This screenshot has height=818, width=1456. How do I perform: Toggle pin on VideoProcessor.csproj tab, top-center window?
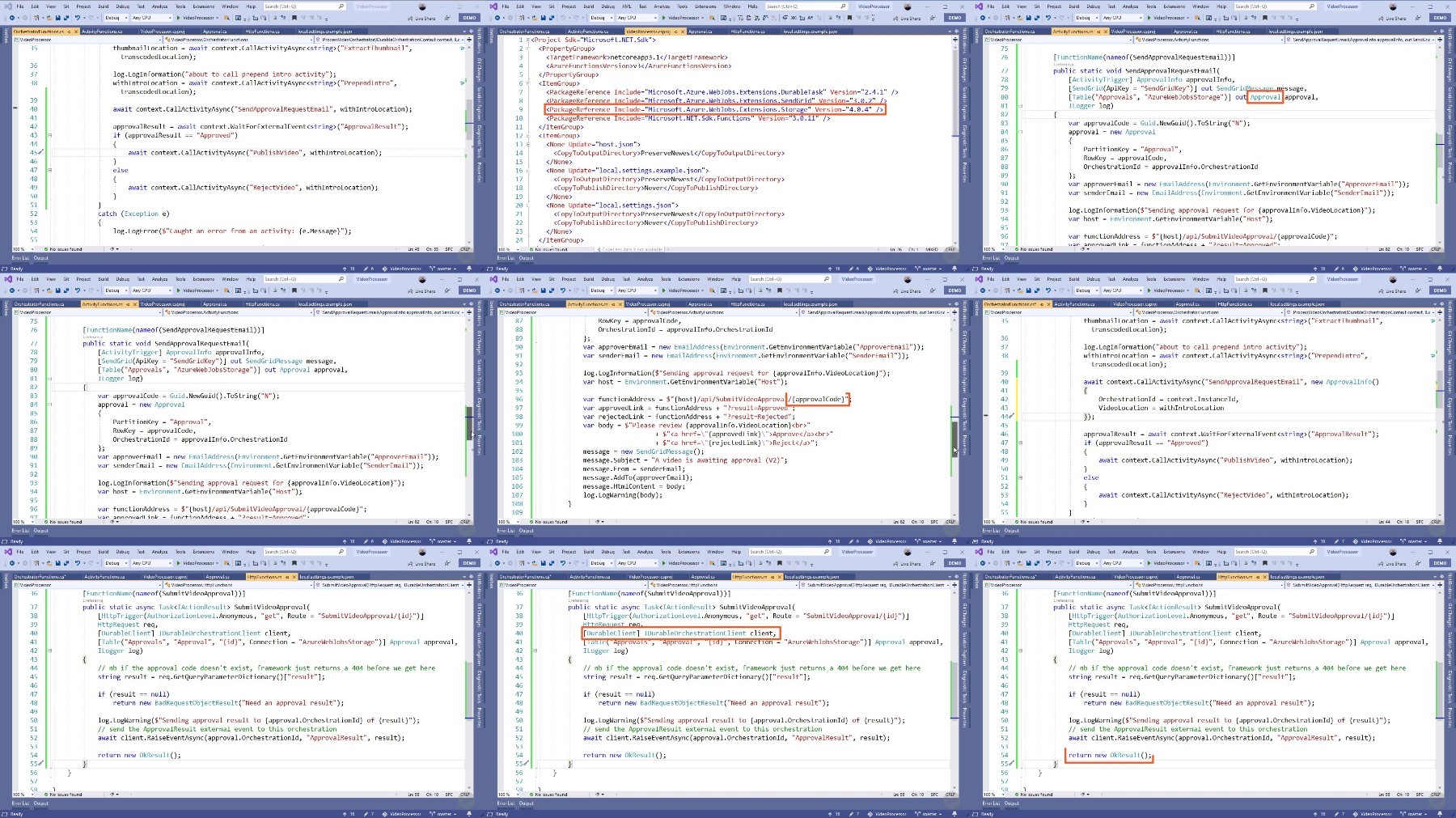tap(675, 32)
